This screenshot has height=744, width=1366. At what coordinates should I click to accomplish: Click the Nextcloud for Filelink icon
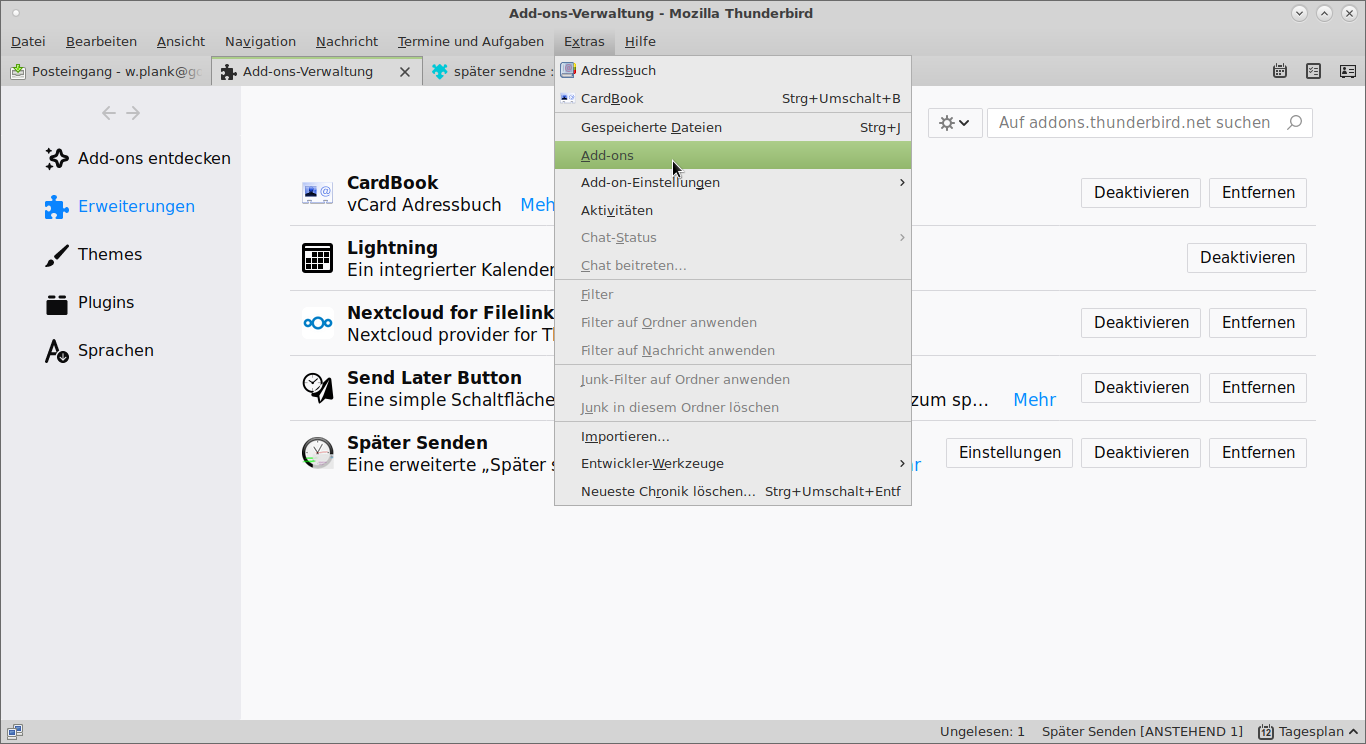318,323
